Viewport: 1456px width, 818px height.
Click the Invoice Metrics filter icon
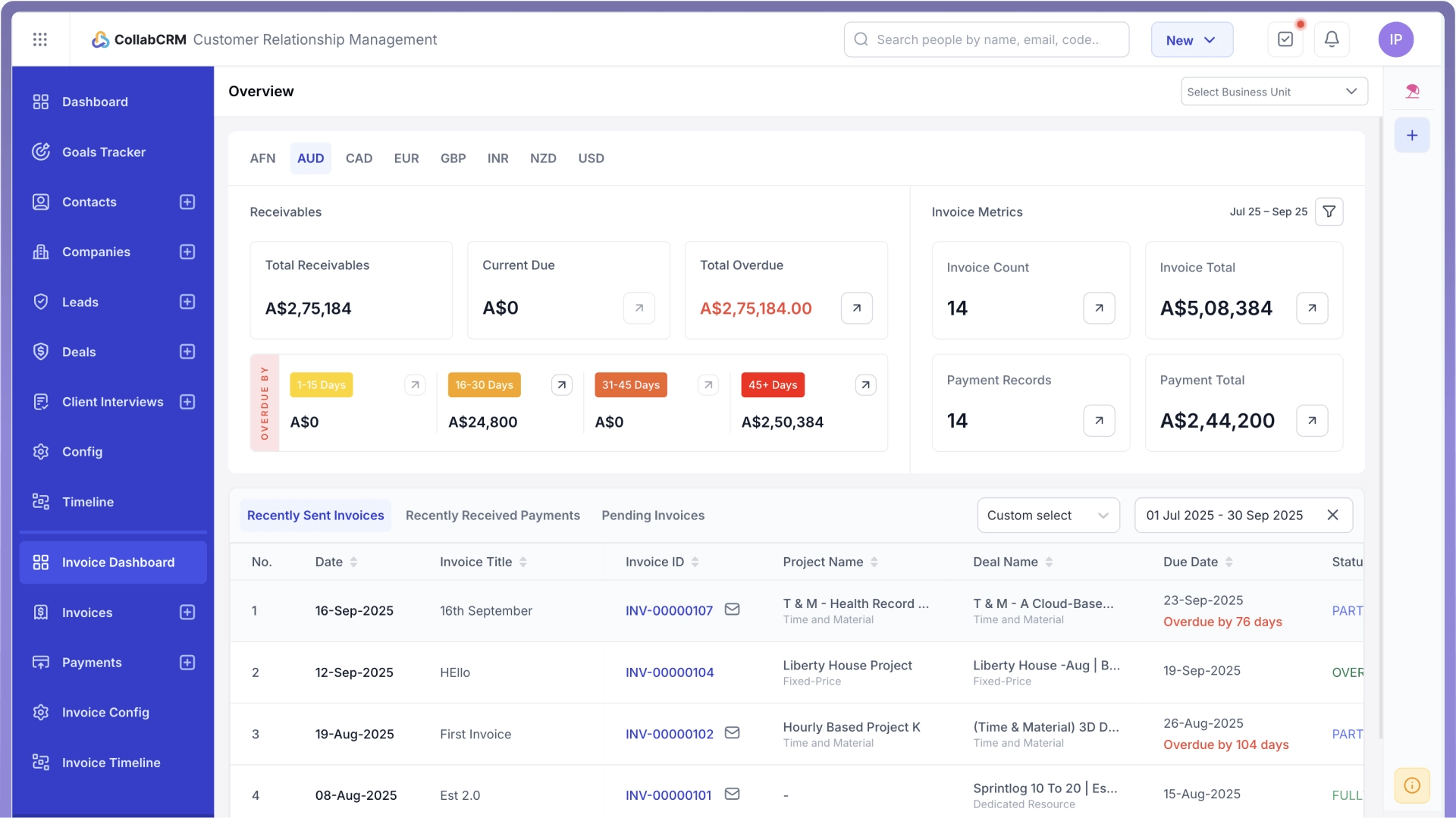[x=1329, y=212]
